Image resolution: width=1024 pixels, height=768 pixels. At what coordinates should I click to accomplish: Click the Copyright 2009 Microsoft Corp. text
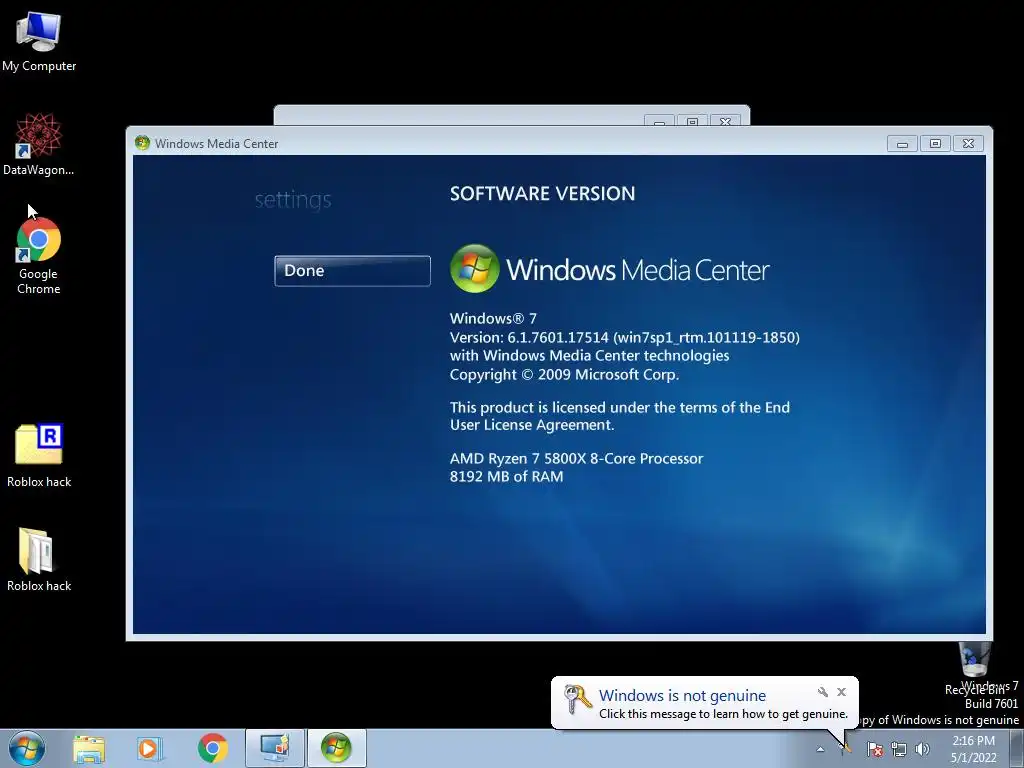564,374
